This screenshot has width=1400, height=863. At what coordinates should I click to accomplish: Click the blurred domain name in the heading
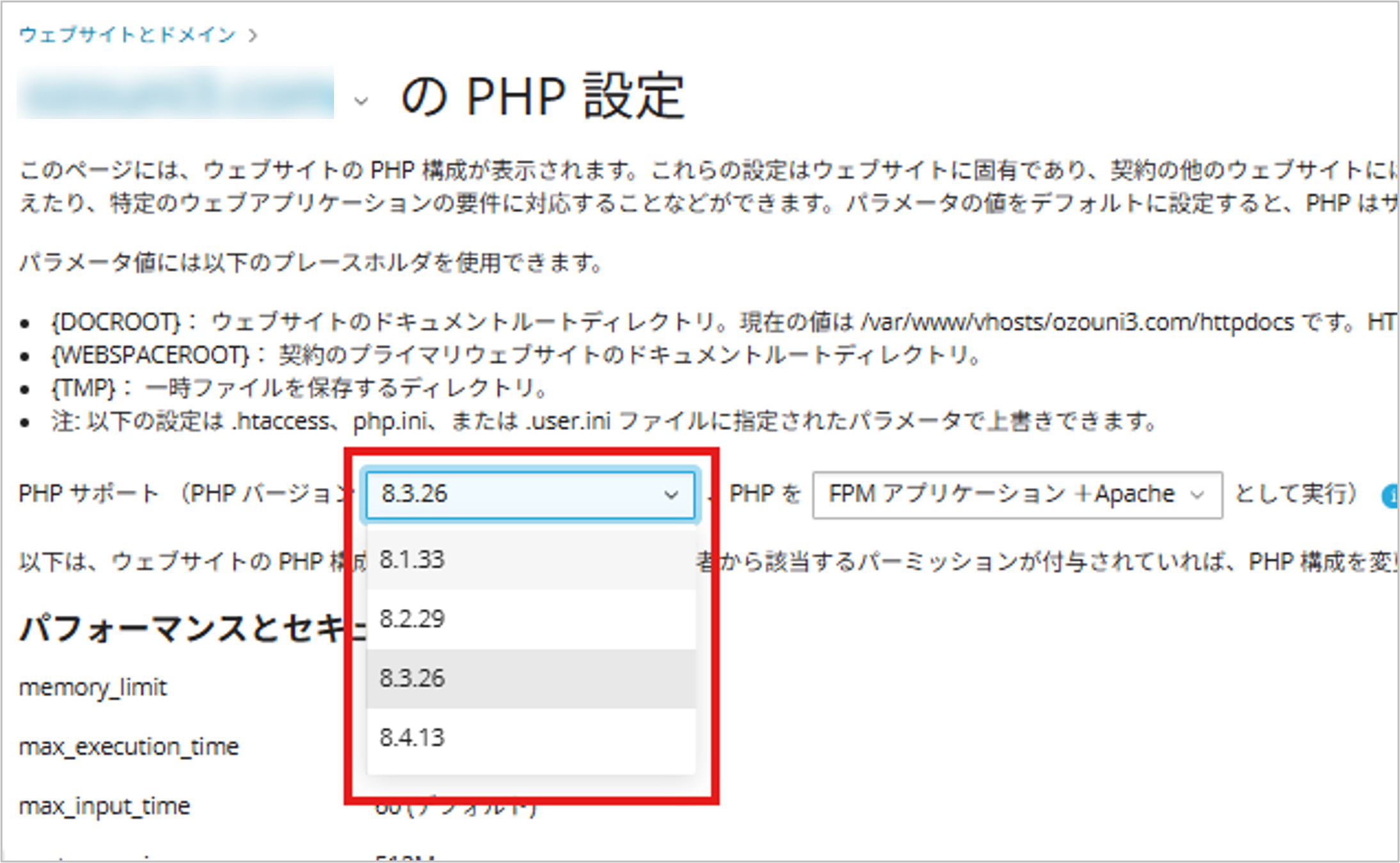tap(175, 93)
